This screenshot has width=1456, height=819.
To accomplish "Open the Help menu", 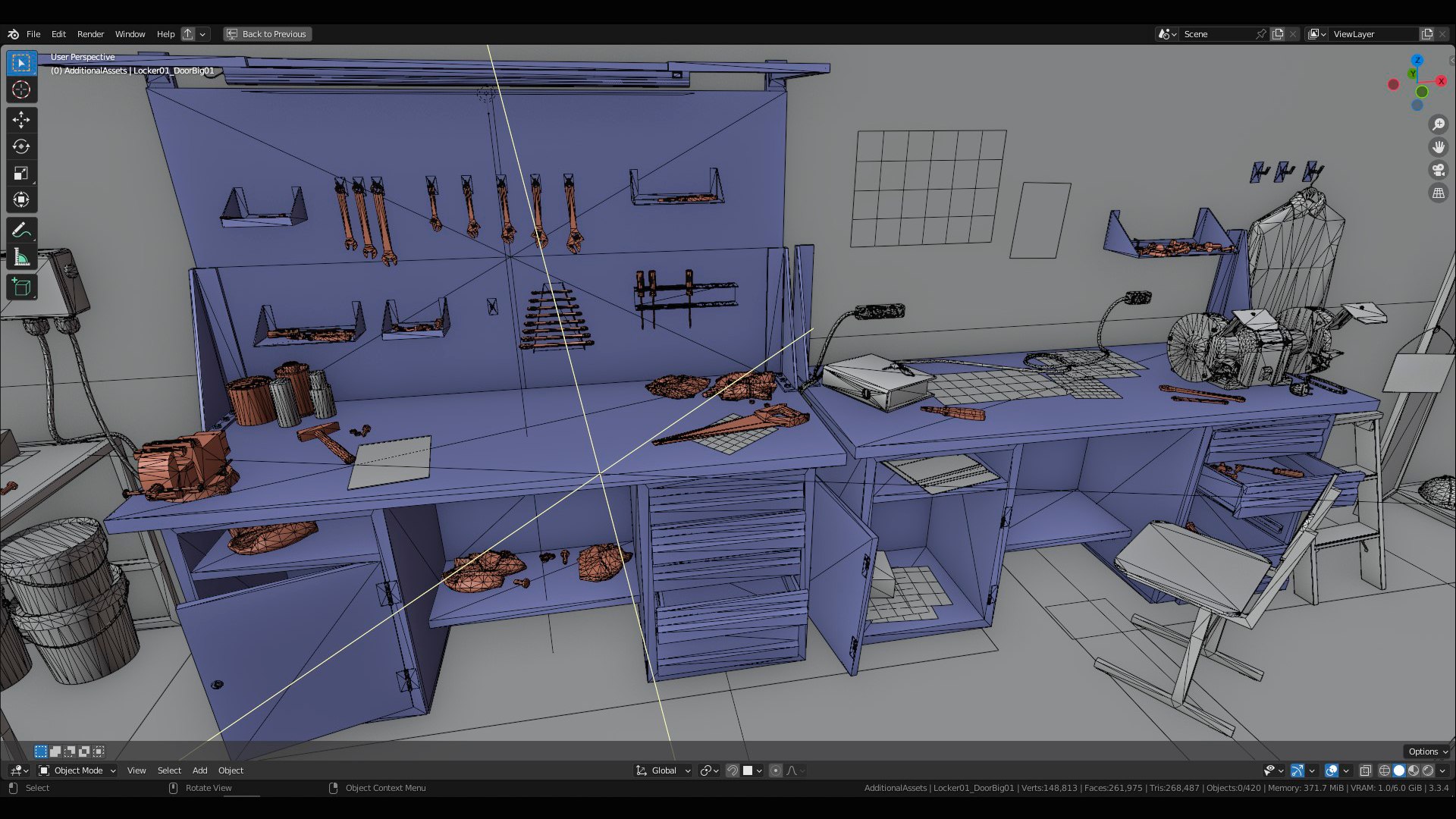I will 165,34.
